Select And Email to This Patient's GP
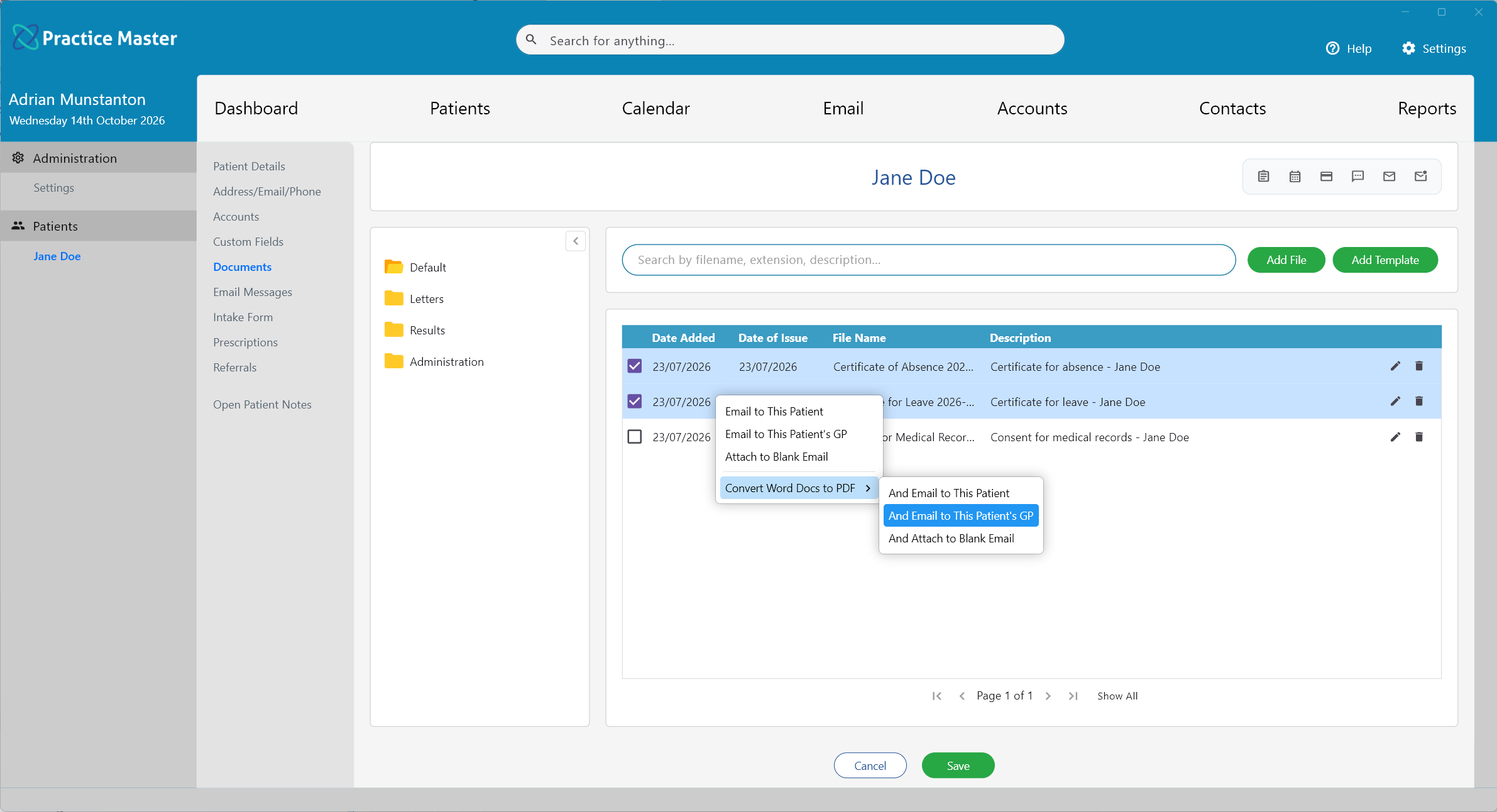The width and height of the screenshot is (1497, 812). tap(961, 516)
